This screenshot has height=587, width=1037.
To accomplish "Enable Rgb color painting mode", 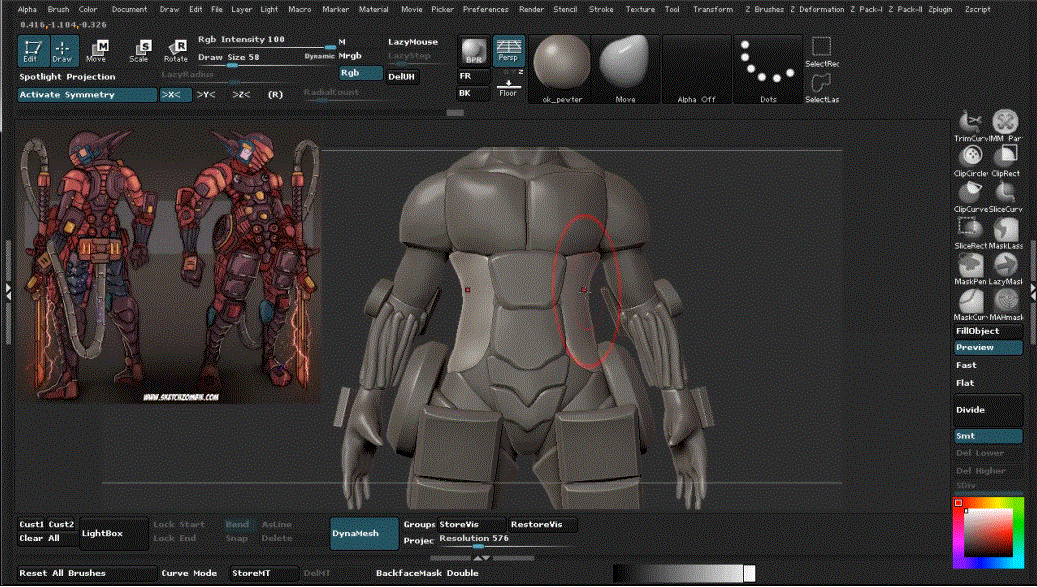I will [x=360, y=73].
